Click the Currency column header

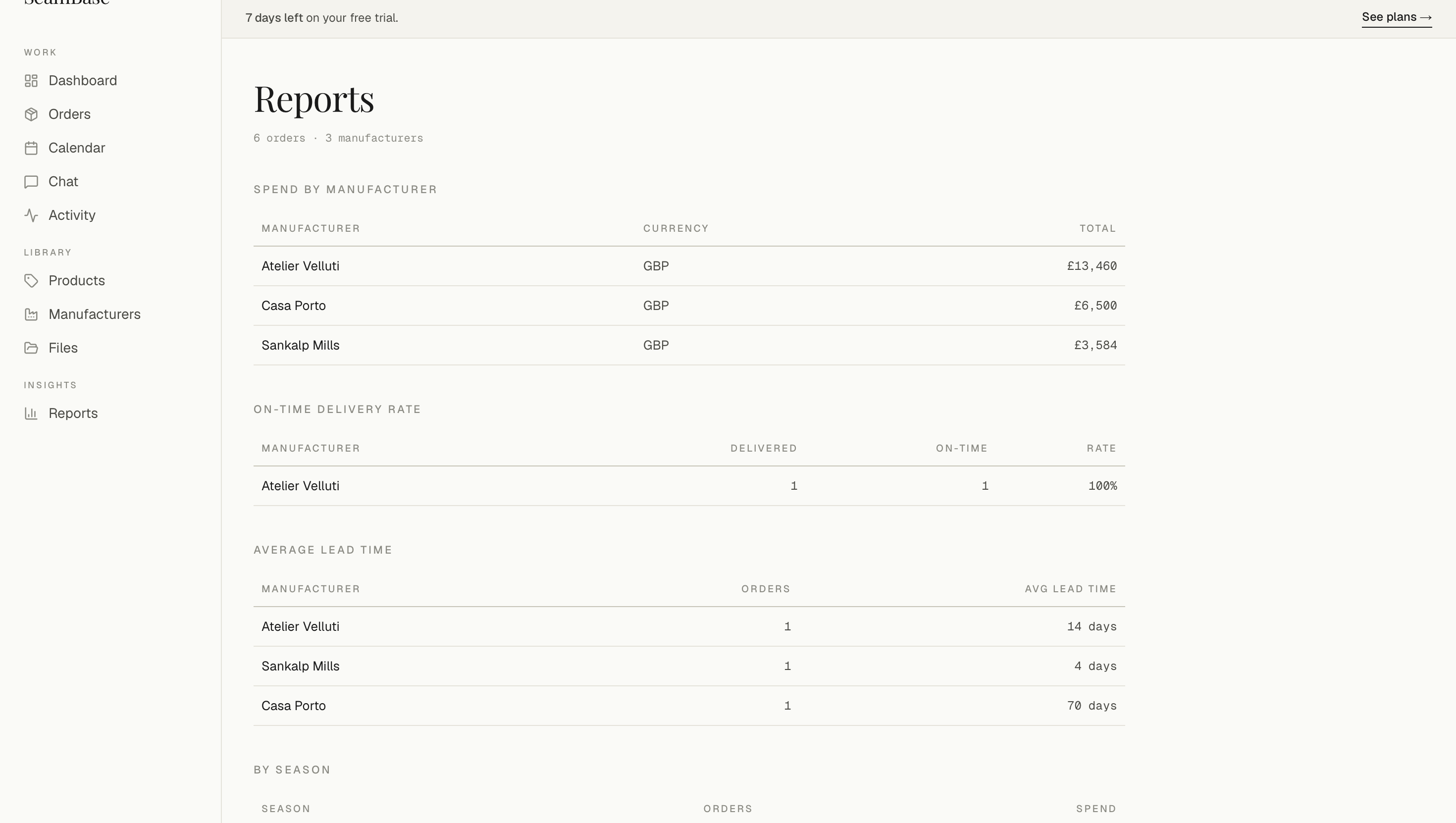[676, 228]
